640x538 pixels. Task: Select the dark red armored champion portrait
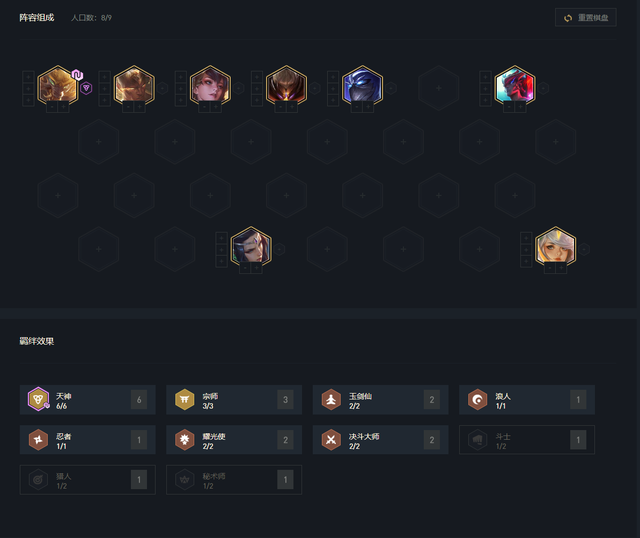coord(286,86)
